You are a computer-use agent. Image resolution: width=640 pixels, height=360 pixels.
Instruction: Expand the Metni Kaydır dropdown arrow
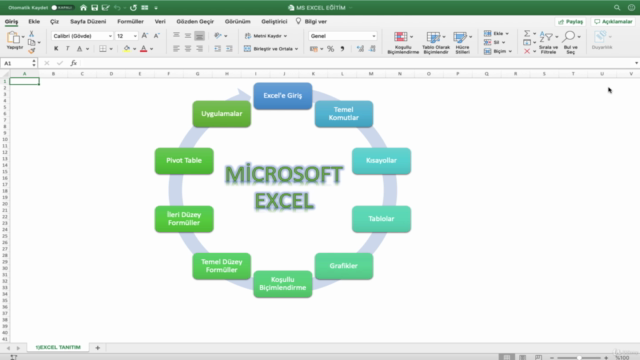285,36
